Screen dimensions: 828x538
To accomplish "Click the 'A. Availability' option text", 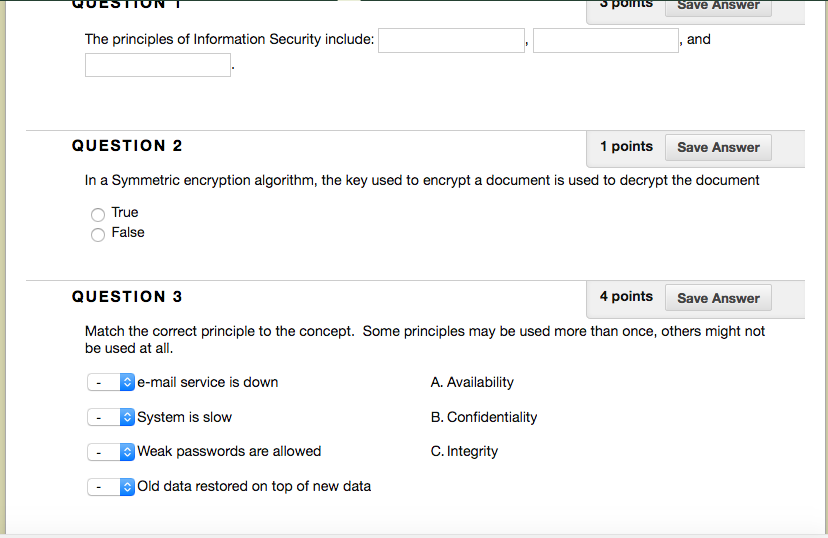I will click(x=472, y=383).
